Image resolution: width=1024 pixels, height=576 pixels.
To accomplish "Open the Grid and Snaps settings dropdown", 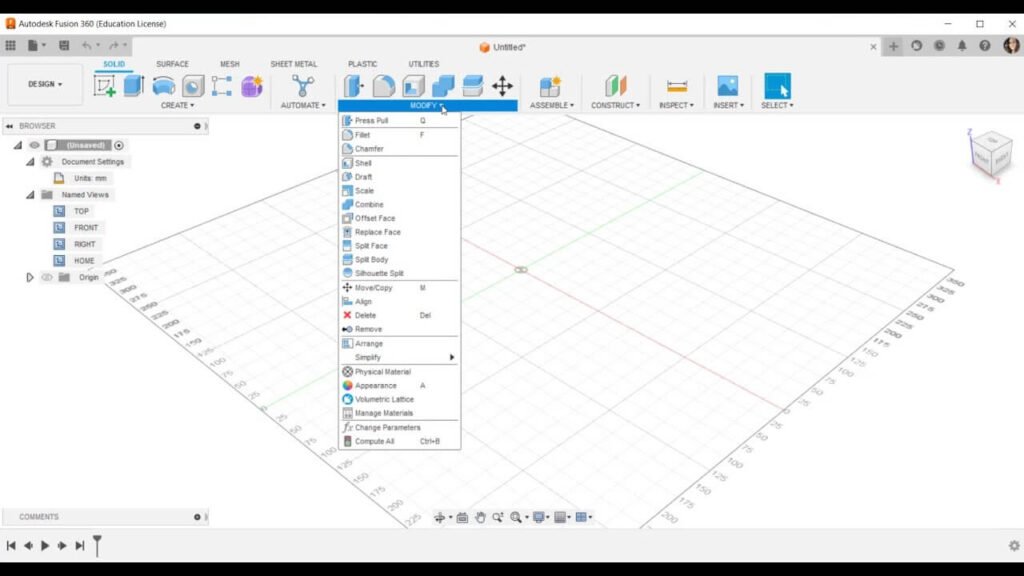I will [x=563, y=517].
